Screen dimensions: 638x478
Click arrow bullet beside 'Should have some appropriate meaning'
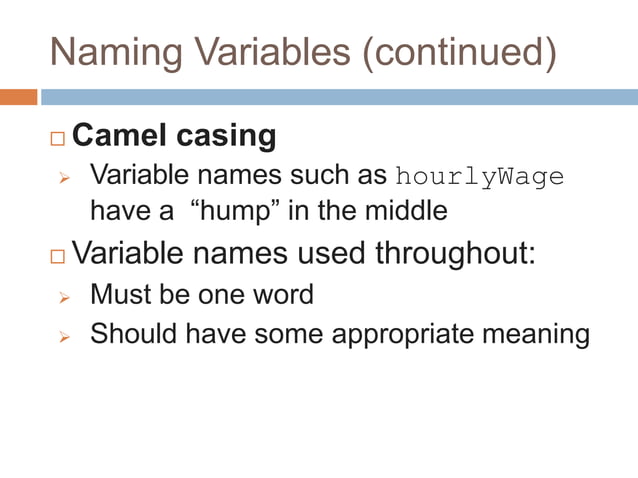62,336
